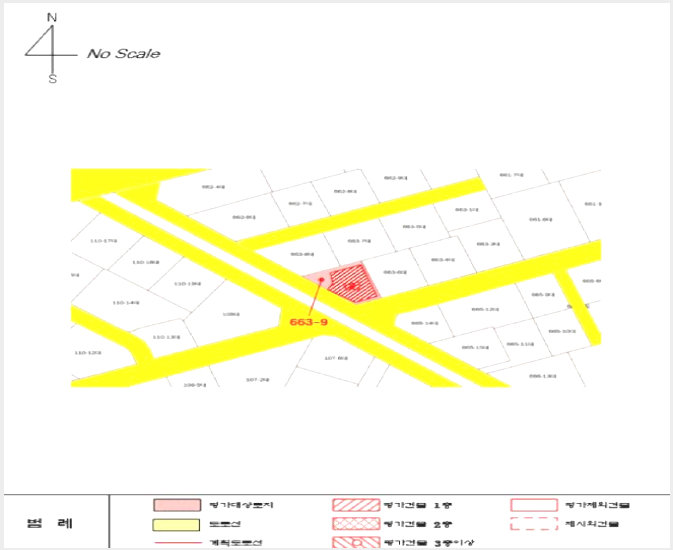Click the '110-19대' parcel label
Image resolution: width=673 pixels, height=550 pixels.
point(188,284)
